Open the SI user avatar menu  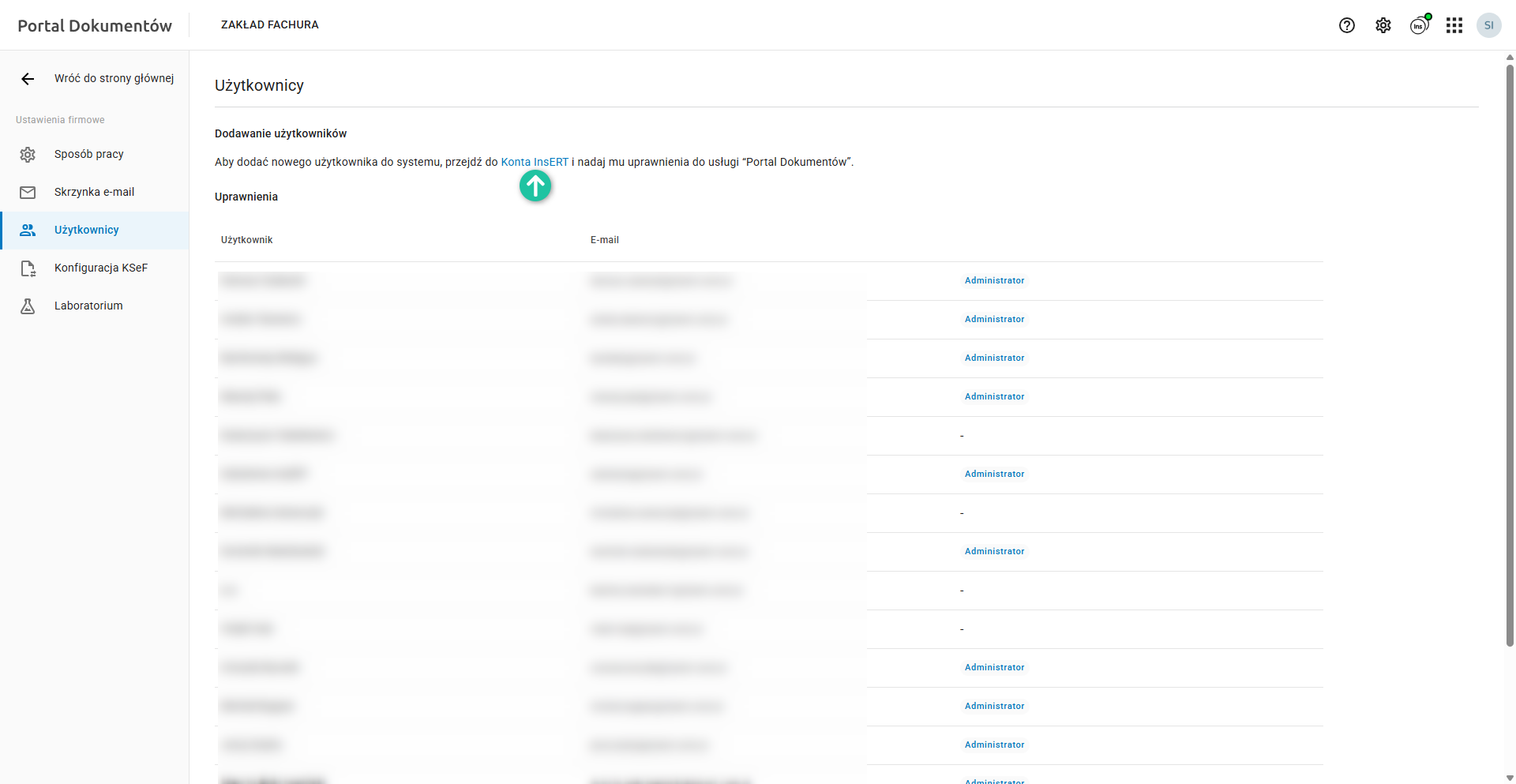coord(1489,25)
